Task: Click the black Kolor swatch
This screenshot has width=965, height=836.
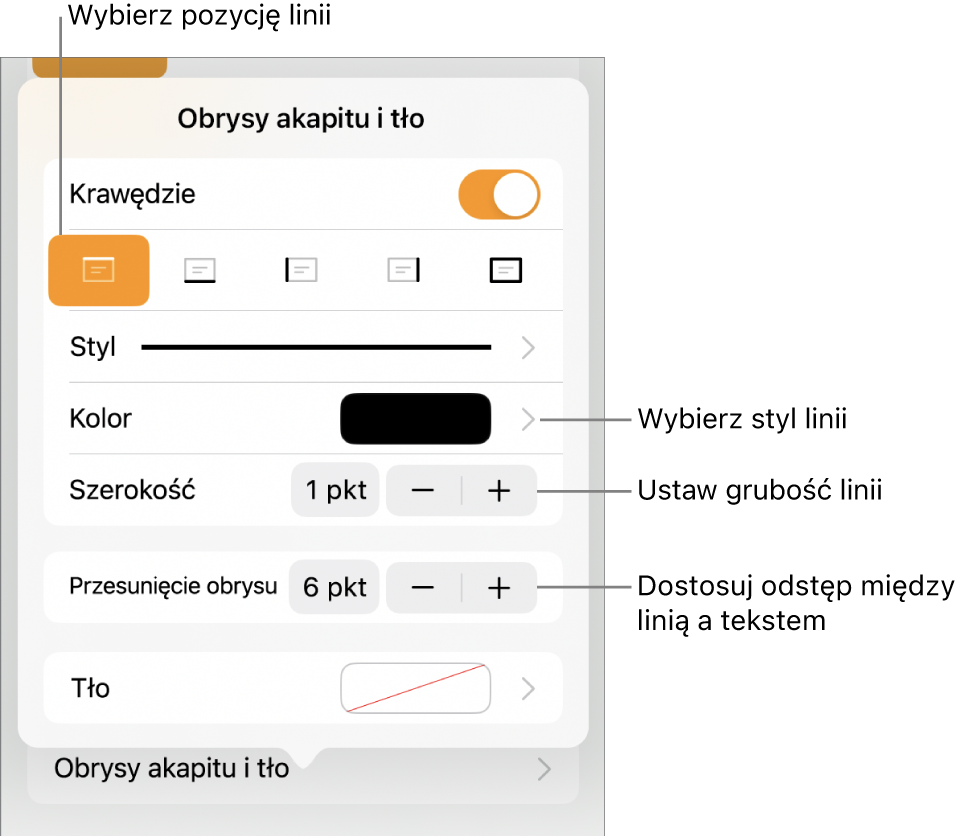Action: coord(415,419)
